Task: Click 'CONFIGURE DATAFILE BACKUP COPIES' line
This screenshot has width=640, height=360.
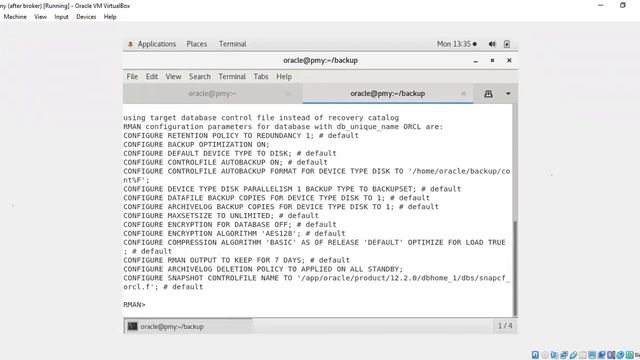Action: pos(276,198)
